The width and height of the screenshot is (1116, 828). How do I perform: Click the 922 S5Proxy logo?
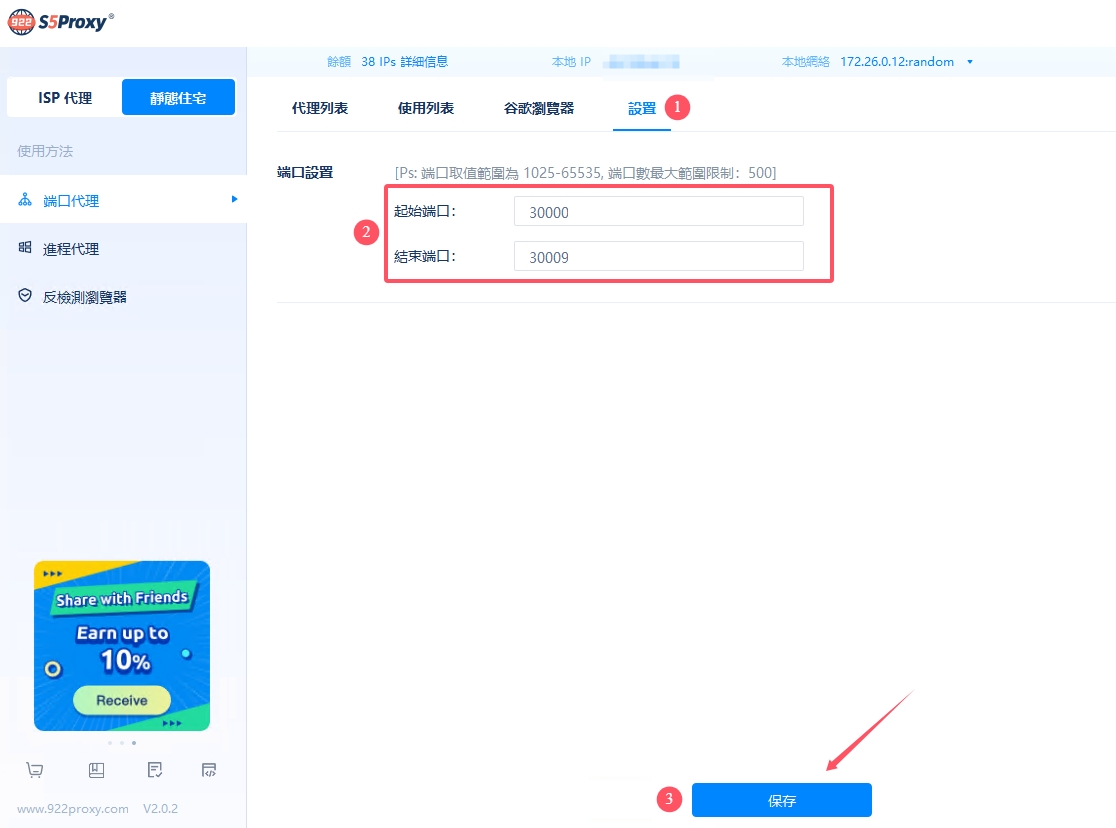[61, 22]
